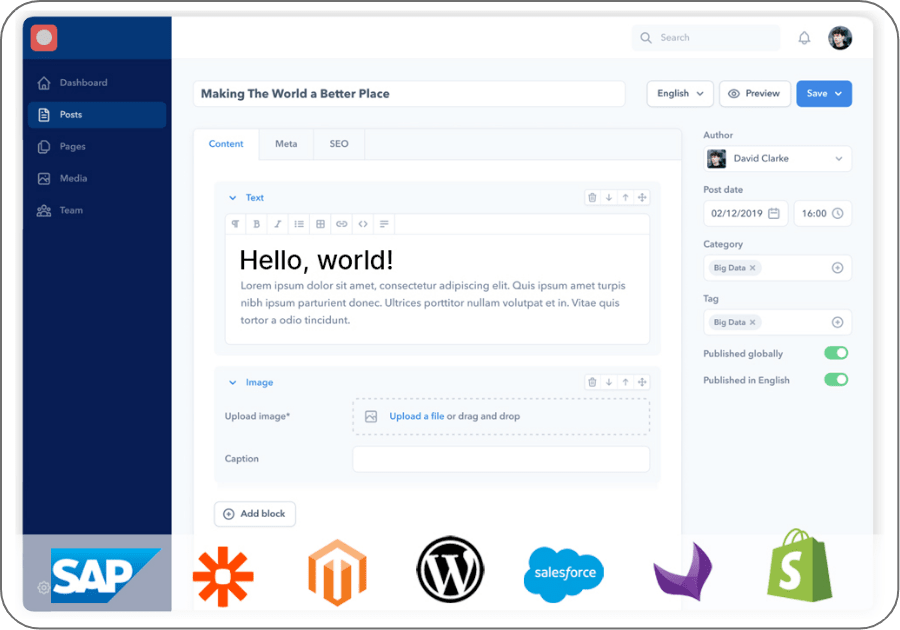Open the Author dropdown showing David Clarke
This screenshot has width=900, height=630.
click(x=778, y=158)
